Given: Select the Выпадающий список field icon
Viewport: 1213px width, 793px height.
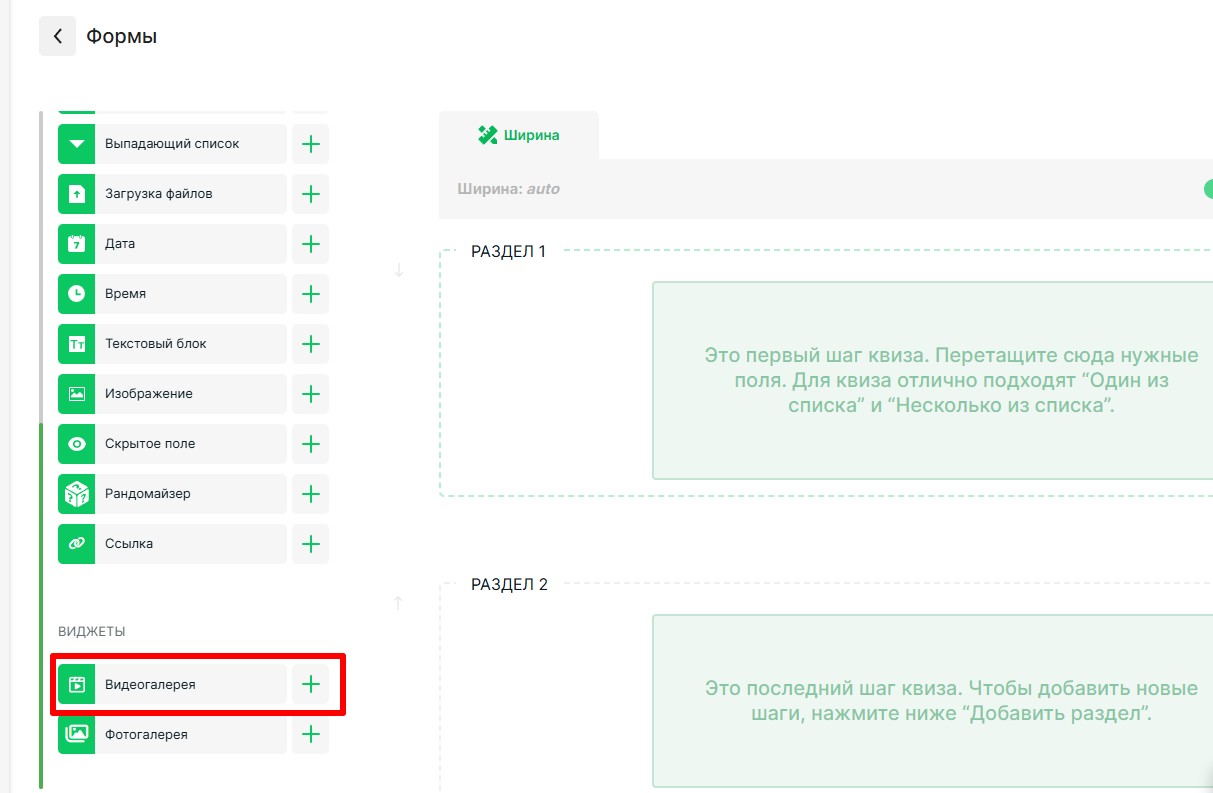Looking at the screenshot, I should [x=76, y=144].
